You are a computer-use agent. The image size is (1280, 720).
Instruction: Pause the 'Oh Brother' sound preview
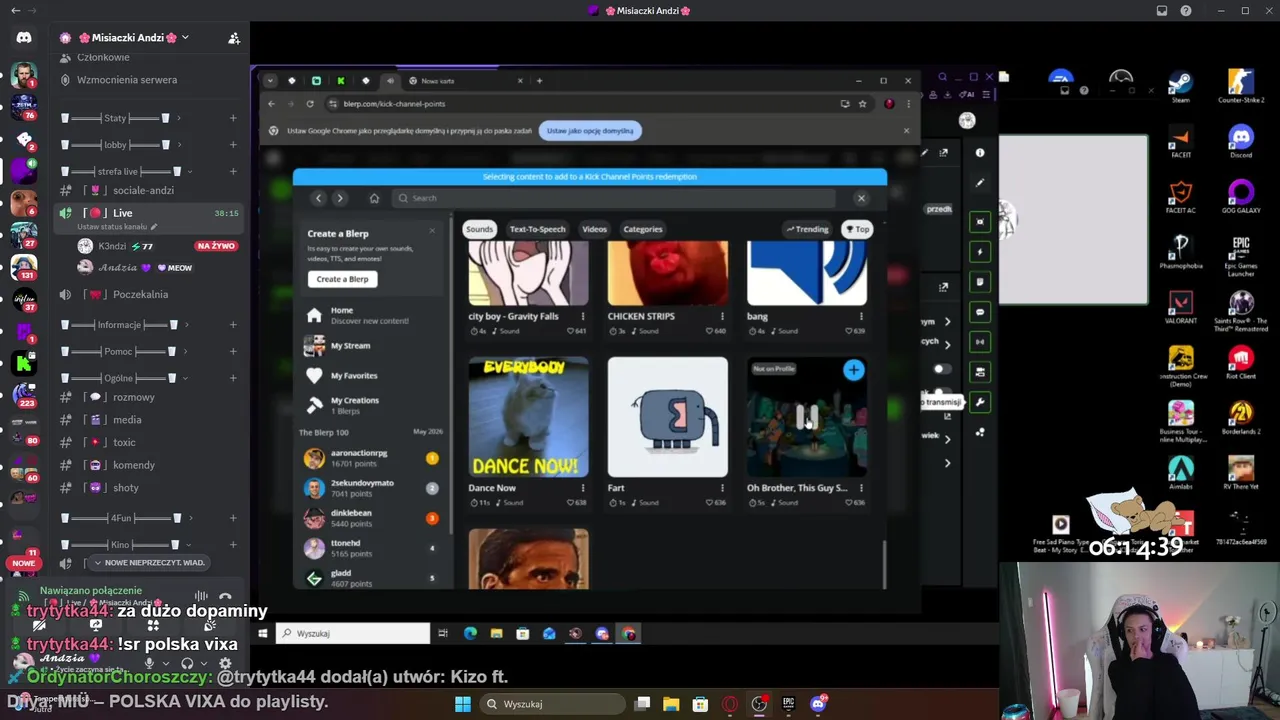(x=807, y=417)
